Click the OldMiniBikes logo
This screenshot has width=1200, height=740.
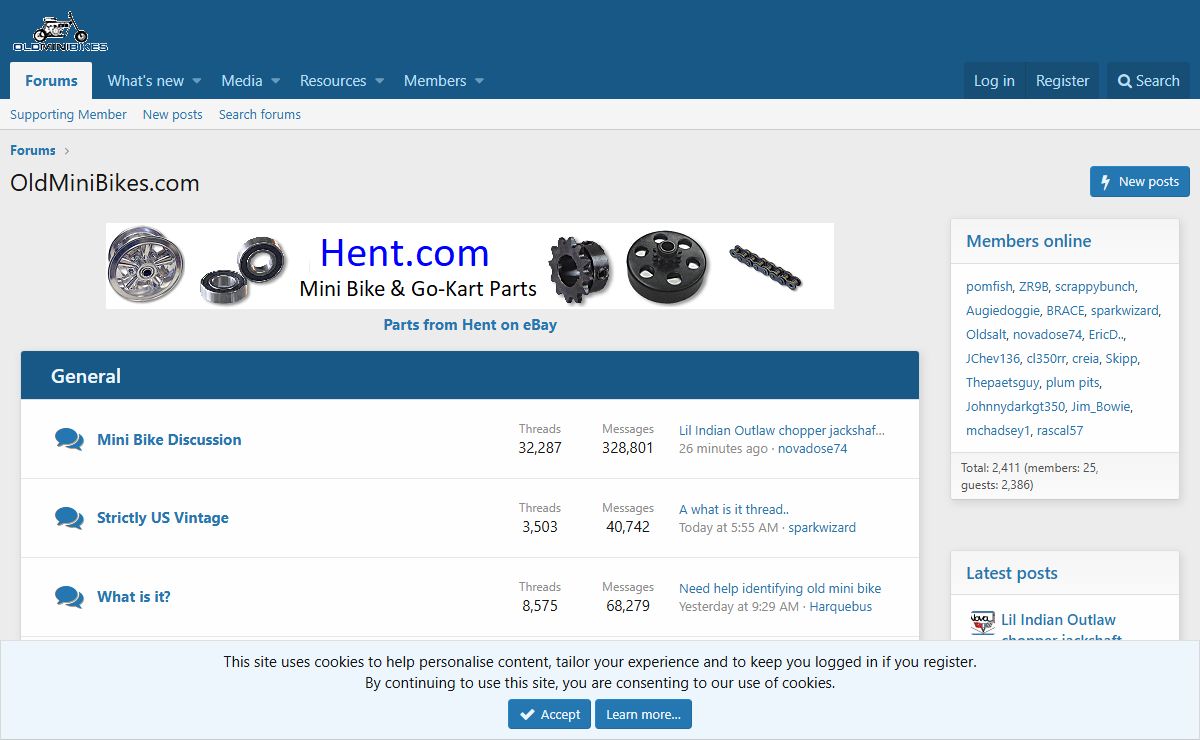(60, 32)
